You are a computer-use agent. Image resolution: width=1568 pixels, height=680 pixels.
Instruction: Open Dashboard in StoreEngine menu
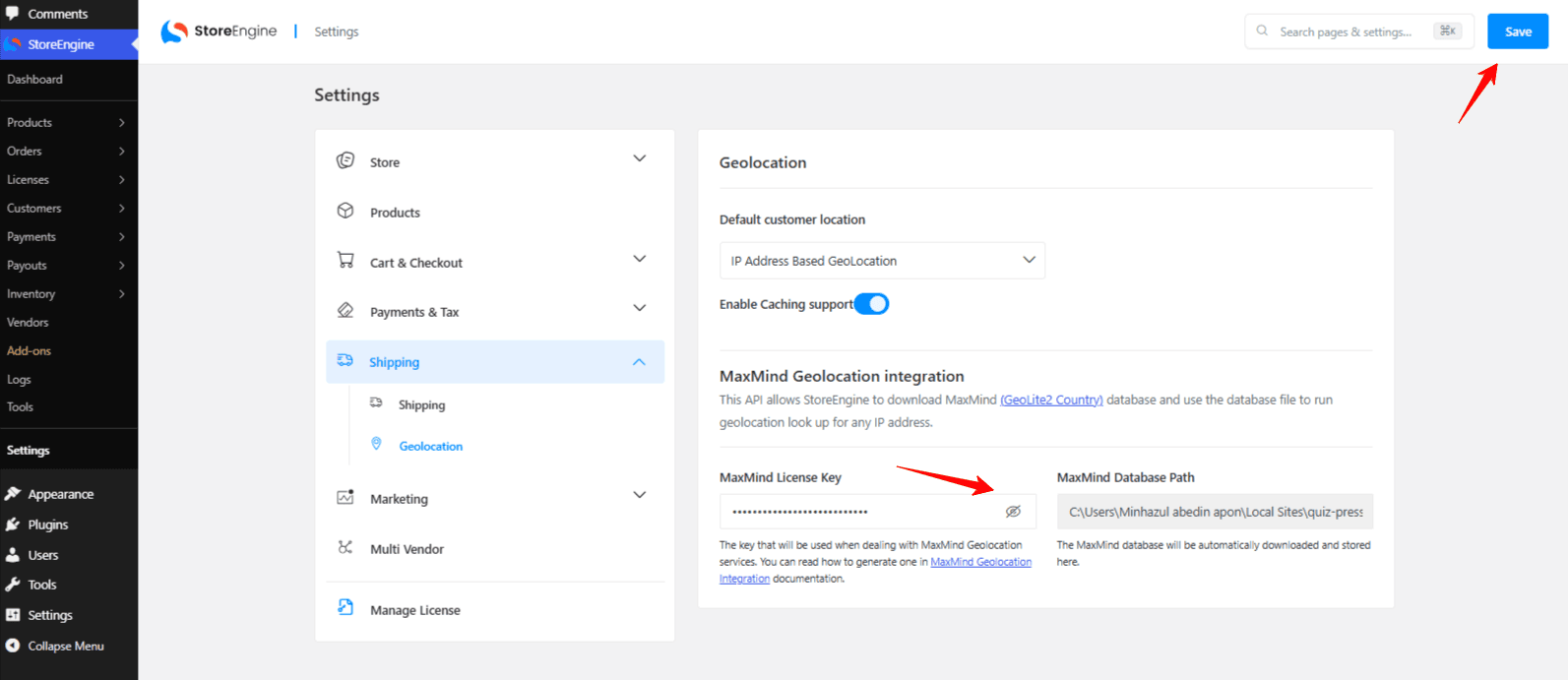(34, 79)
